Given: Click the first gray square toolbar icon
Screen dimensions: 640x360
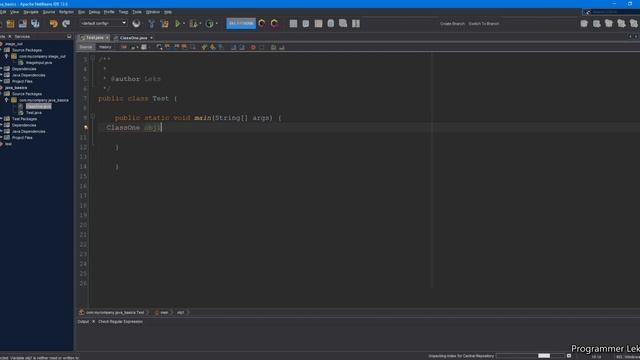Looking at the screenshot, I should click(293, 24).
